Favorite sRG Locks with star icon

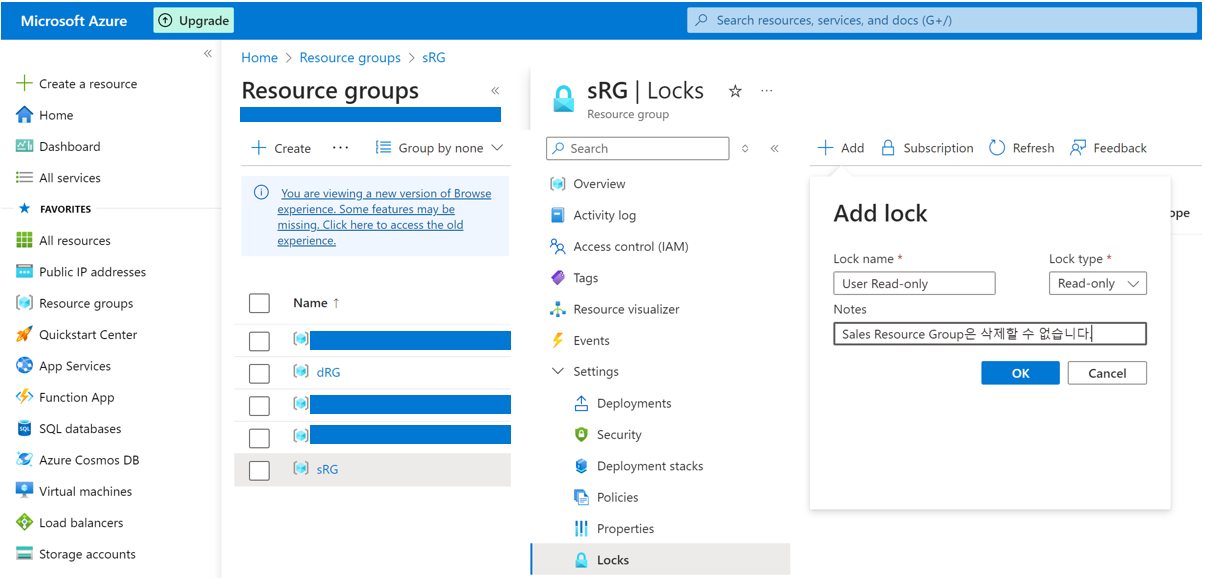pyautogui.click(x=735, y=91)
